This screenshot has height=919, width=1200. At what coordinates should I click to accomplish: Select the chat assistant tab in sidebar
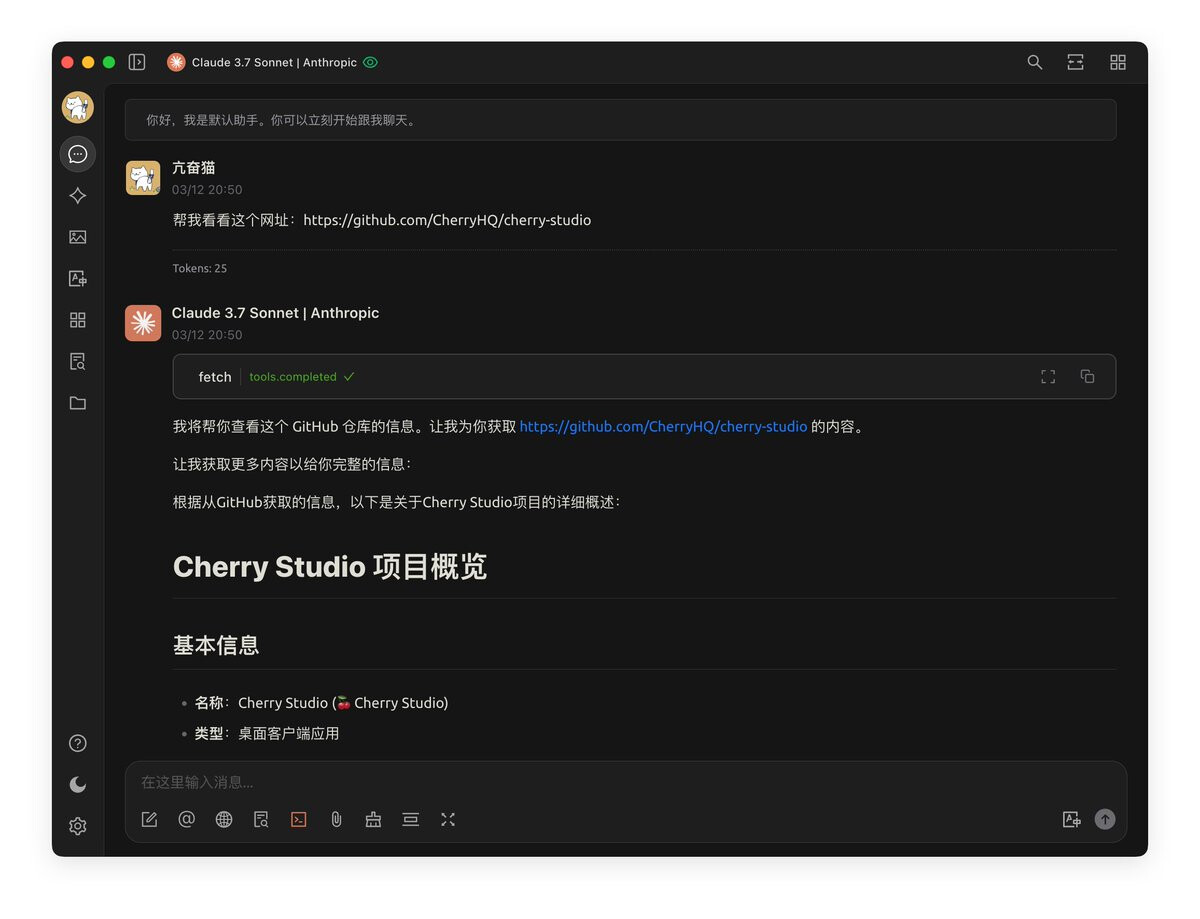pyautogui.click(x=78, y=154)
